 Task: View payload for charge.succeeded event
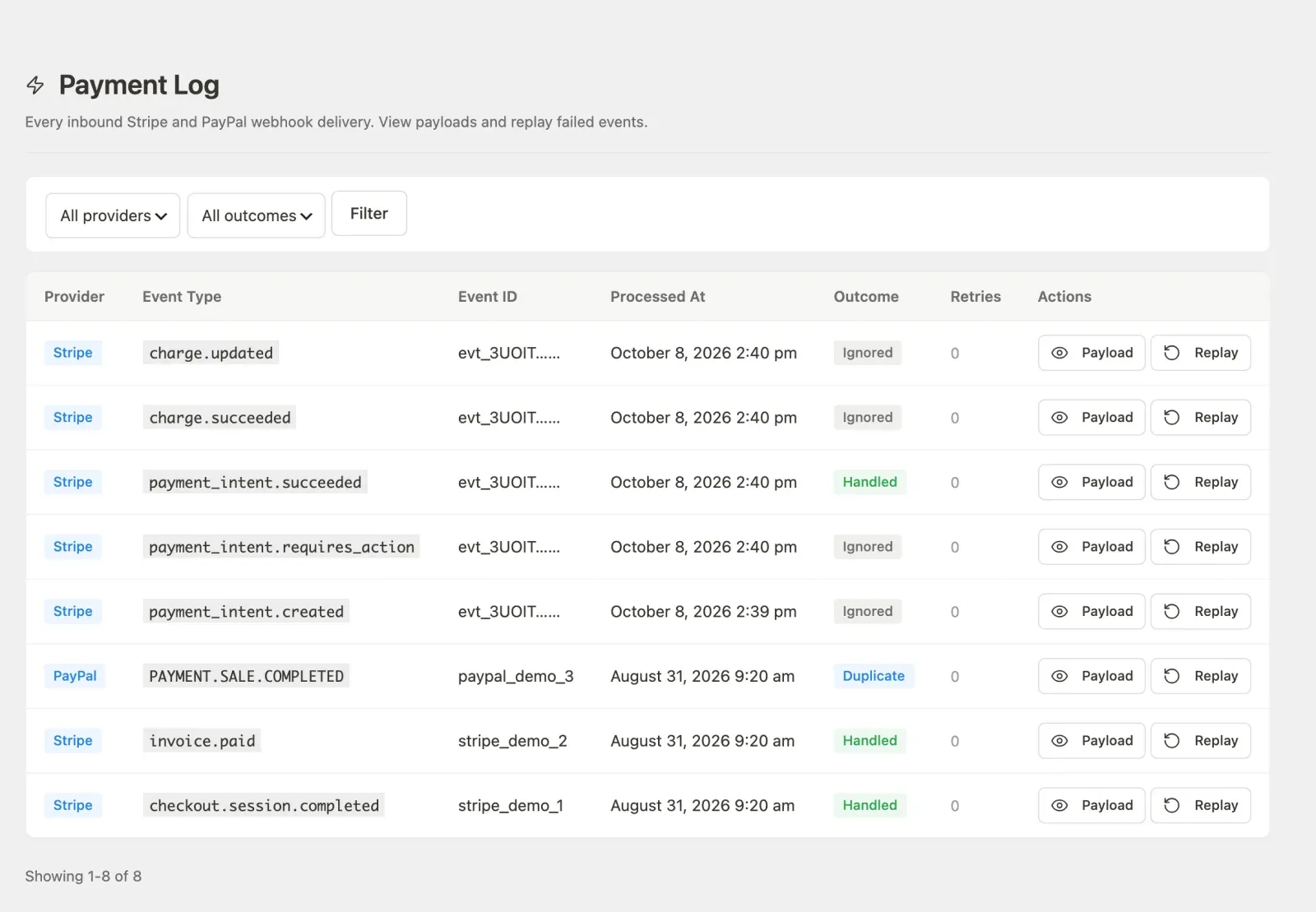click(1091, 418)
